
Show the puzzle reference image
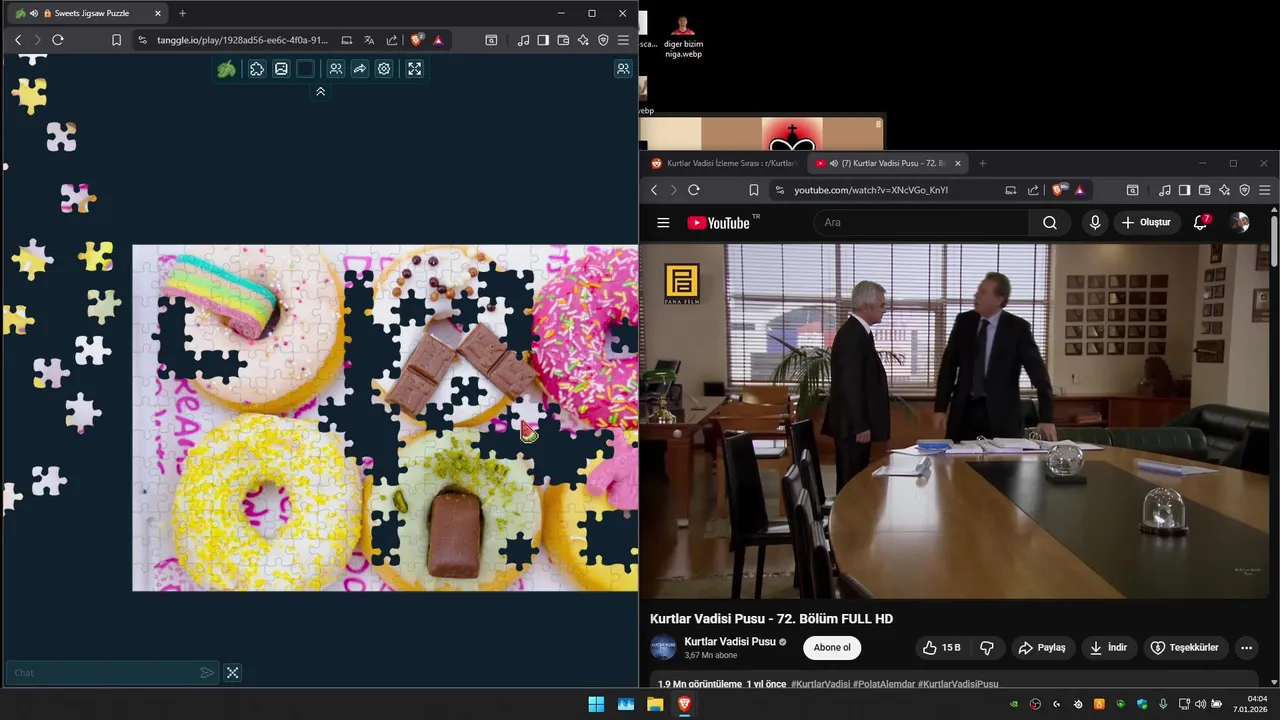point(281,69)
